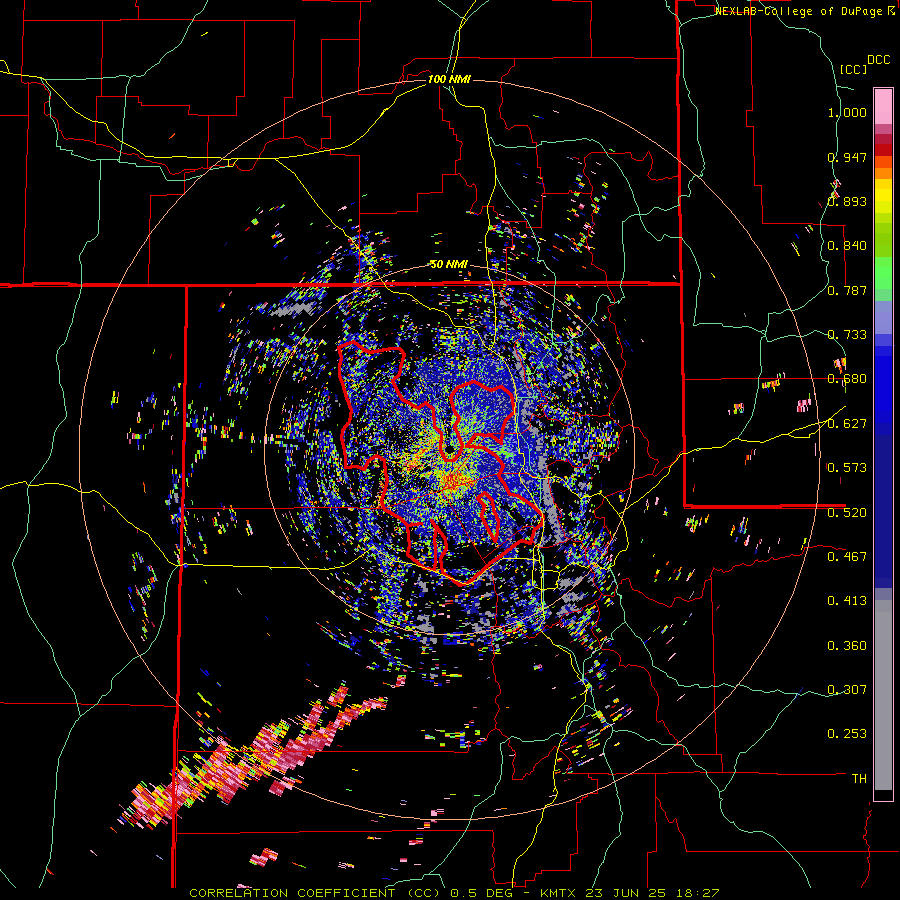The image size is (900, 900).
Task: Click the Correlation Coefficient caption at the bottom
Action: pyautogui.click(x=454, y=893)
